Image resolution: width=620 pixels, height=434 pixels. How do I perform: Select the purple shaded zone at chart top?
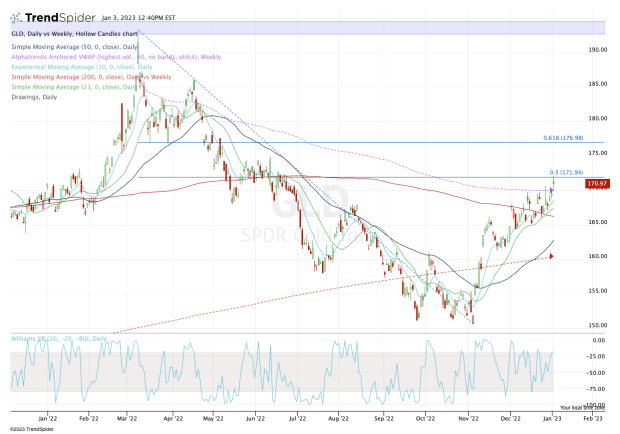pyautogui.click(x=300, y=27)
